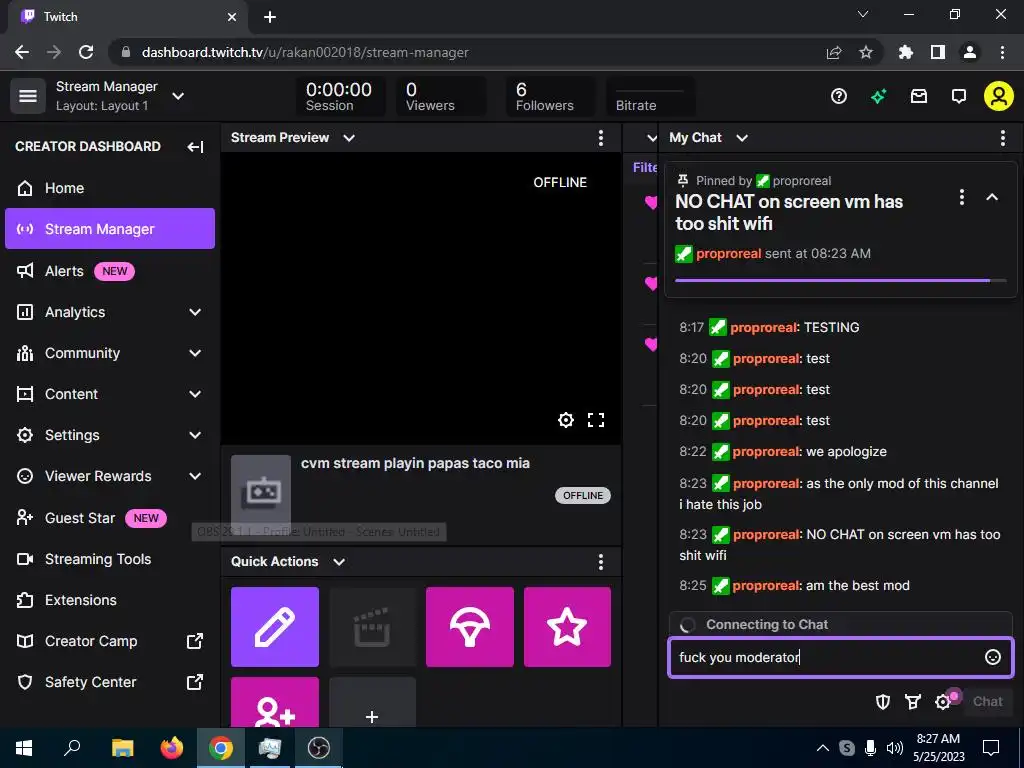Image resolution: width=1024 pixels, height=768 pixels.
Task: Expand the Content section
Action: tap(195, 394)
